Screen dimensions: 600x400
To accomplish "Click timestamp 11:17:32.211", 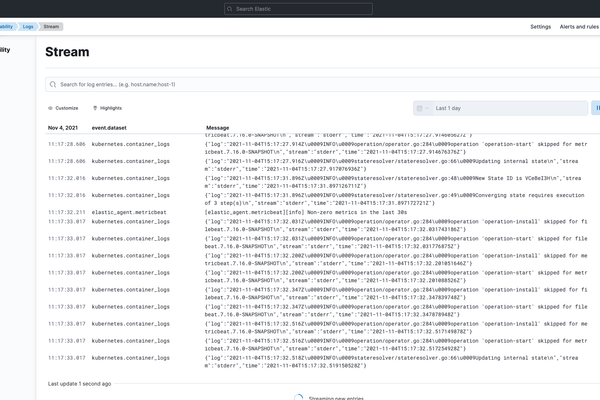I will pos(67,212).
